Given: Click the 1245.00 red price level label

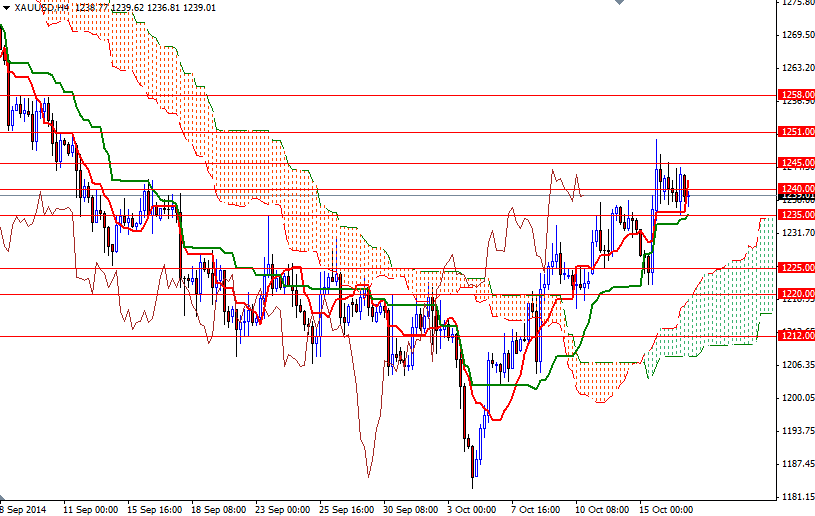Looking at the screenshot, I should coord(796,163).
